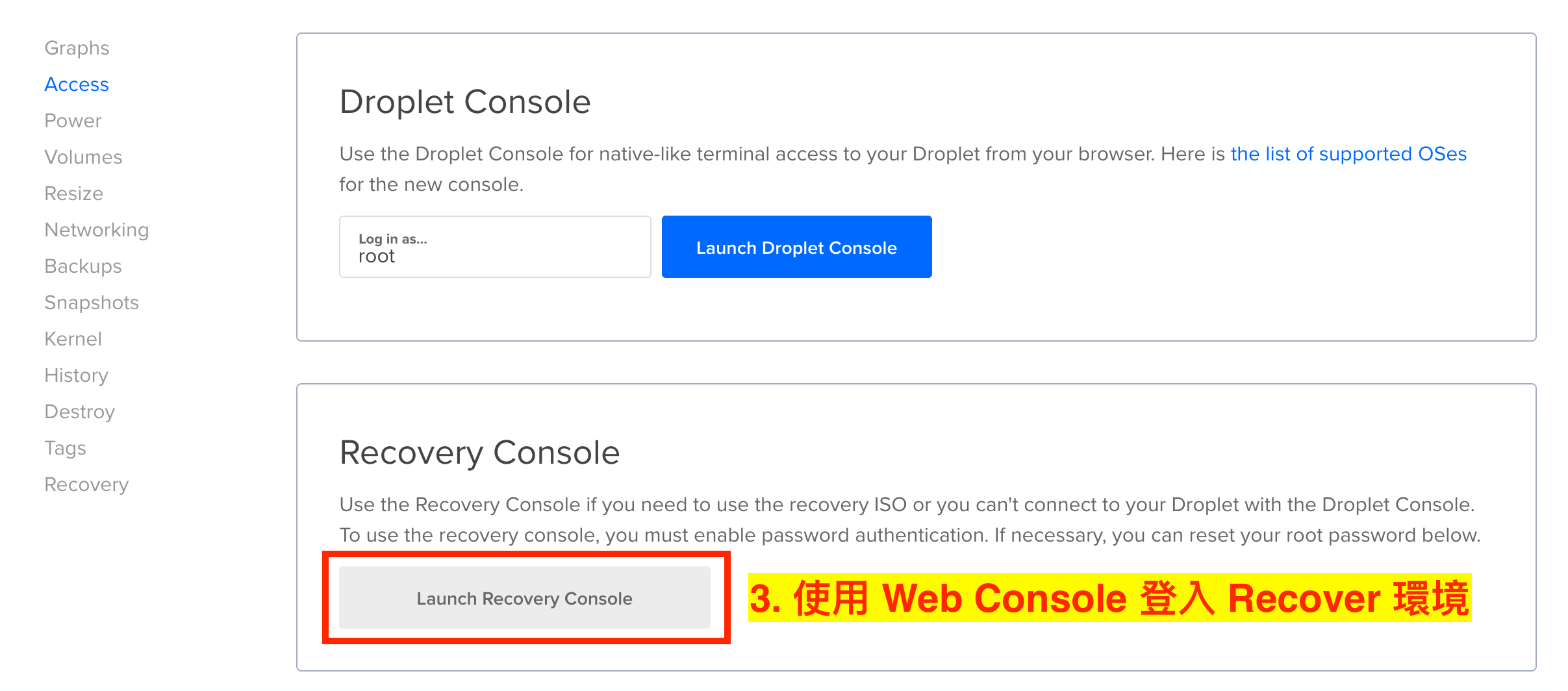Open the Volumes page
Screen dimensions: 1568x691
pyautogui.click(x=83, y=157)
